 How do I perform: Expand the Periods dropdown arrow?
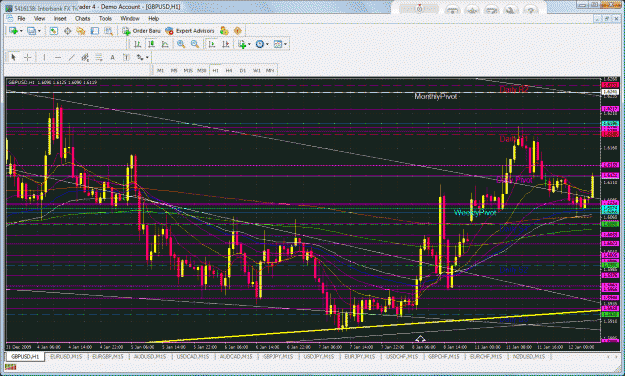tap(267, 45)
